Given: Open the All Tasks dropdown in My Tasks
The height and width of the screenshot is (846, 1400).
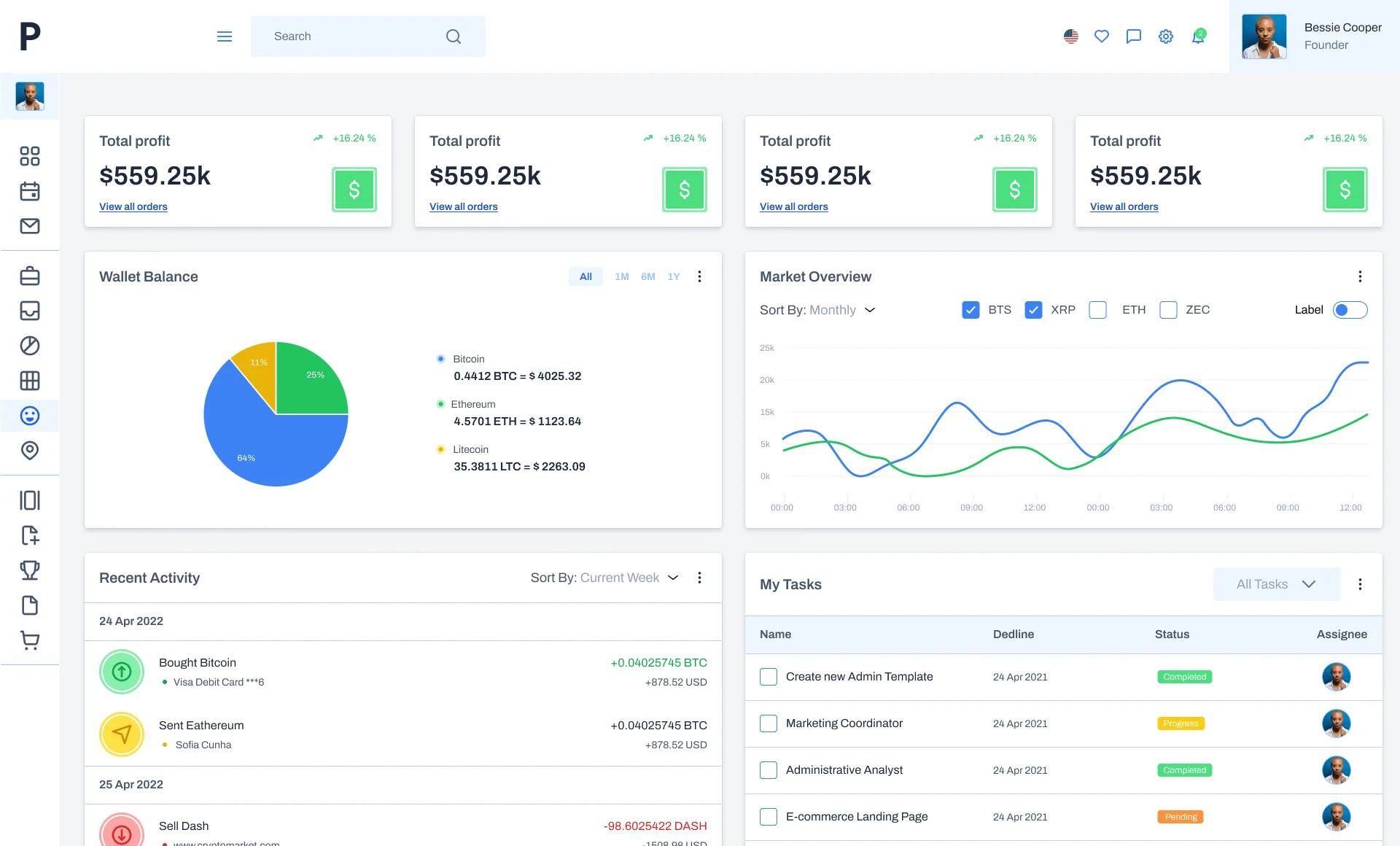Looking at the screenshot, I should [1276, 584].
